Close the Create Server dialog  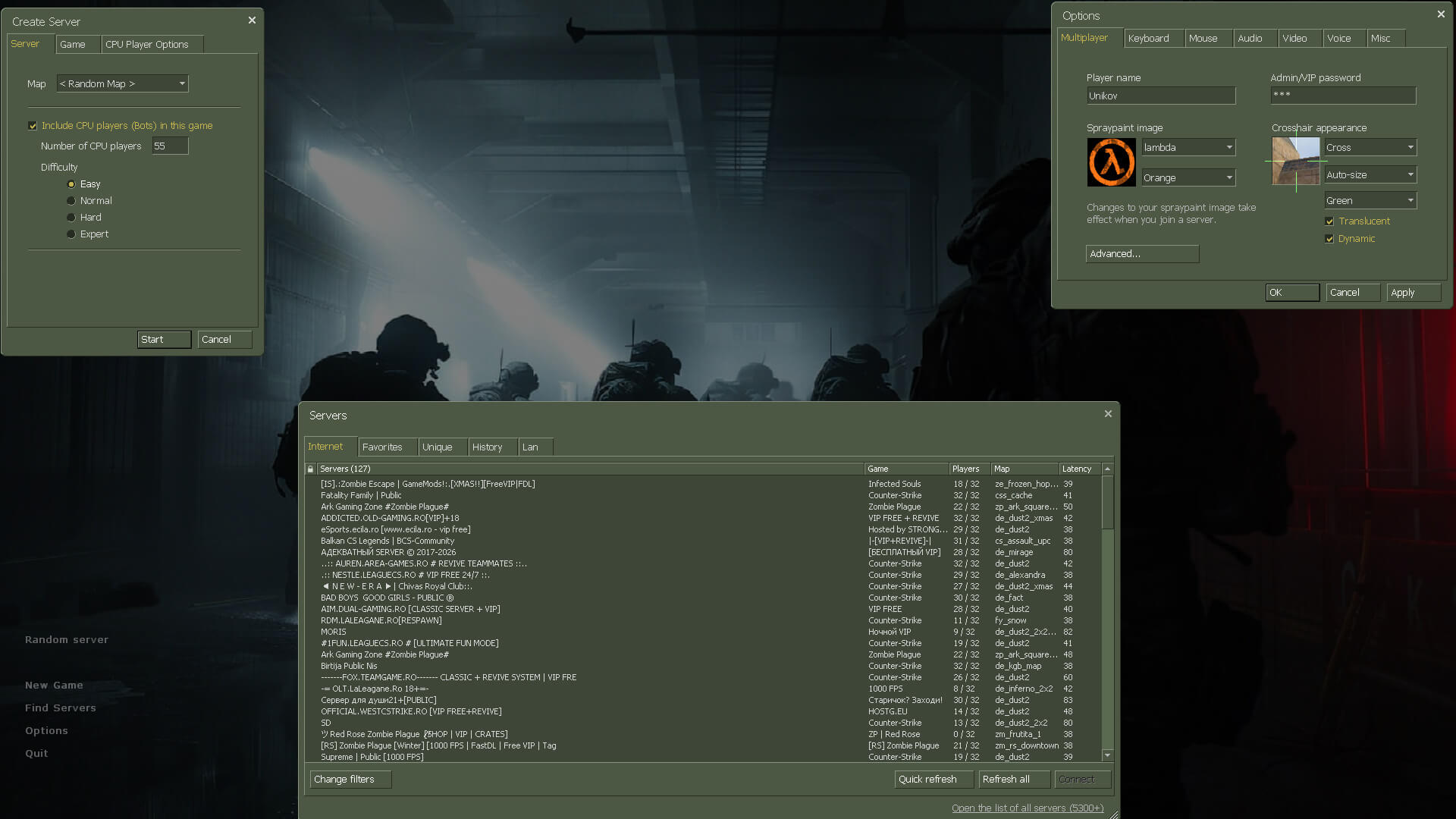252,20
